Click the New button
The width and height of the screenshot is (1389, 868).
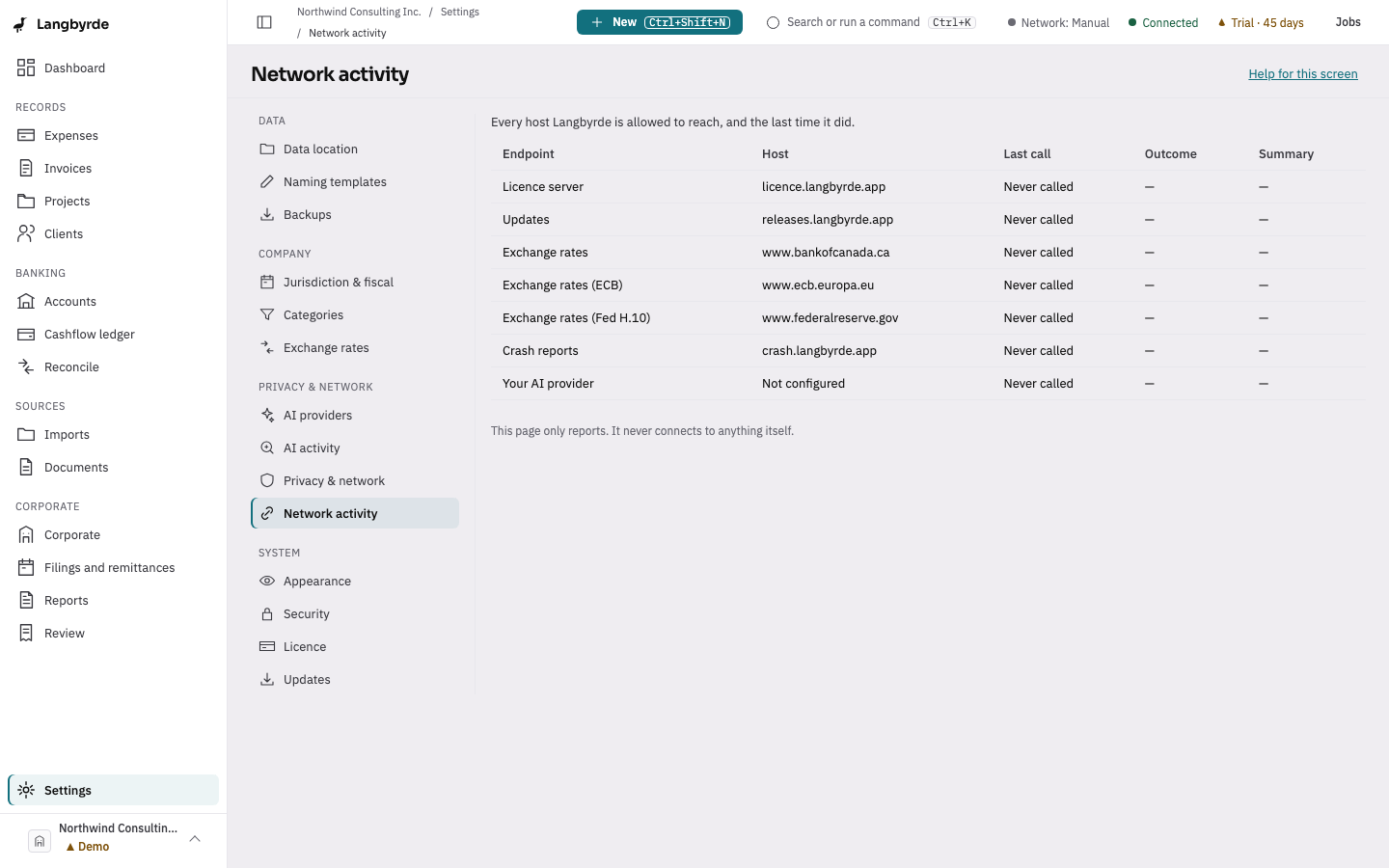tap(660, 22)
